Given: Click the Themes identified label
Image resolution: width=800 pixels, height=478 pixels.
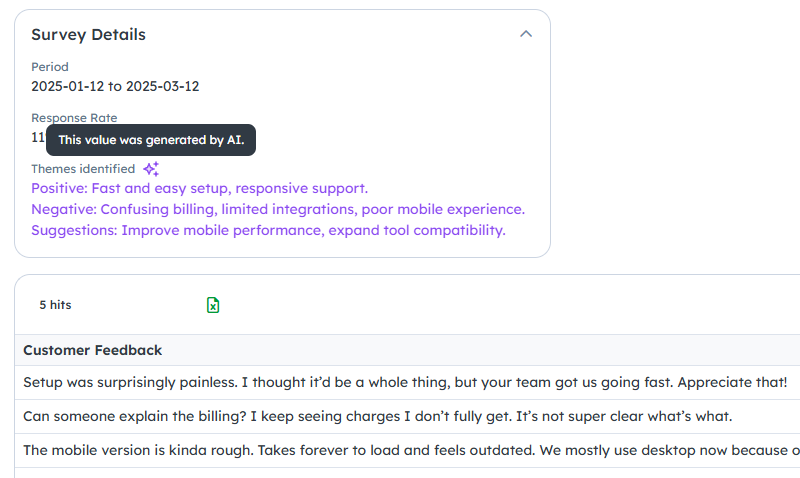Looking at the screenshot, I should coord(83,169).
